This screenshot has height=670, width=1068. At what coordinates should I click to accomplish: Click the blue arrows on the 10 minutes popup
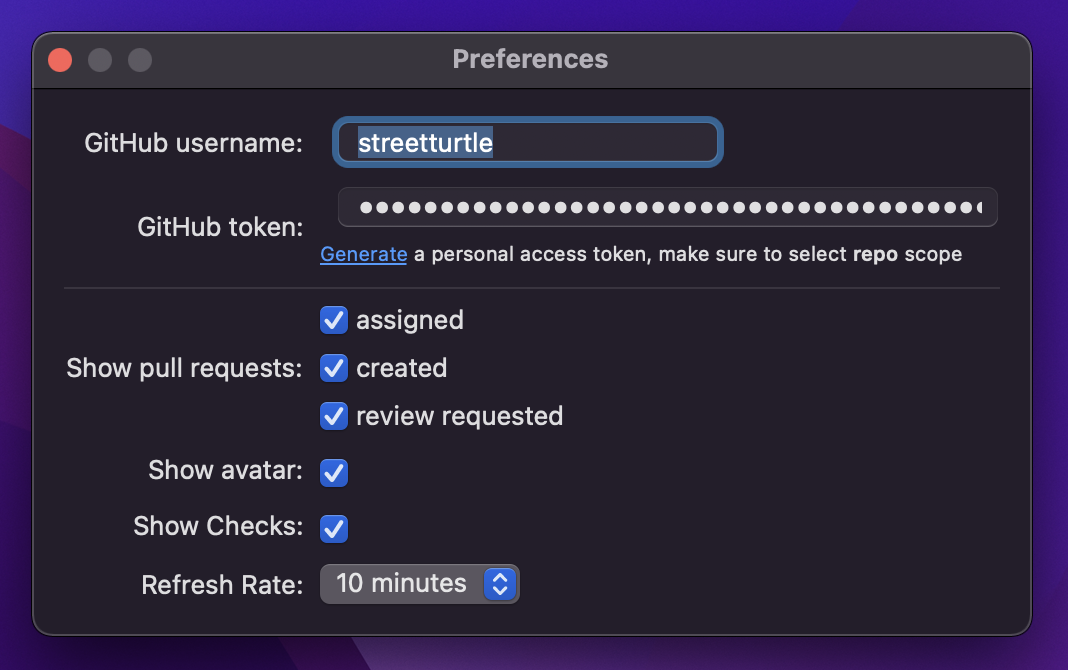499,584
